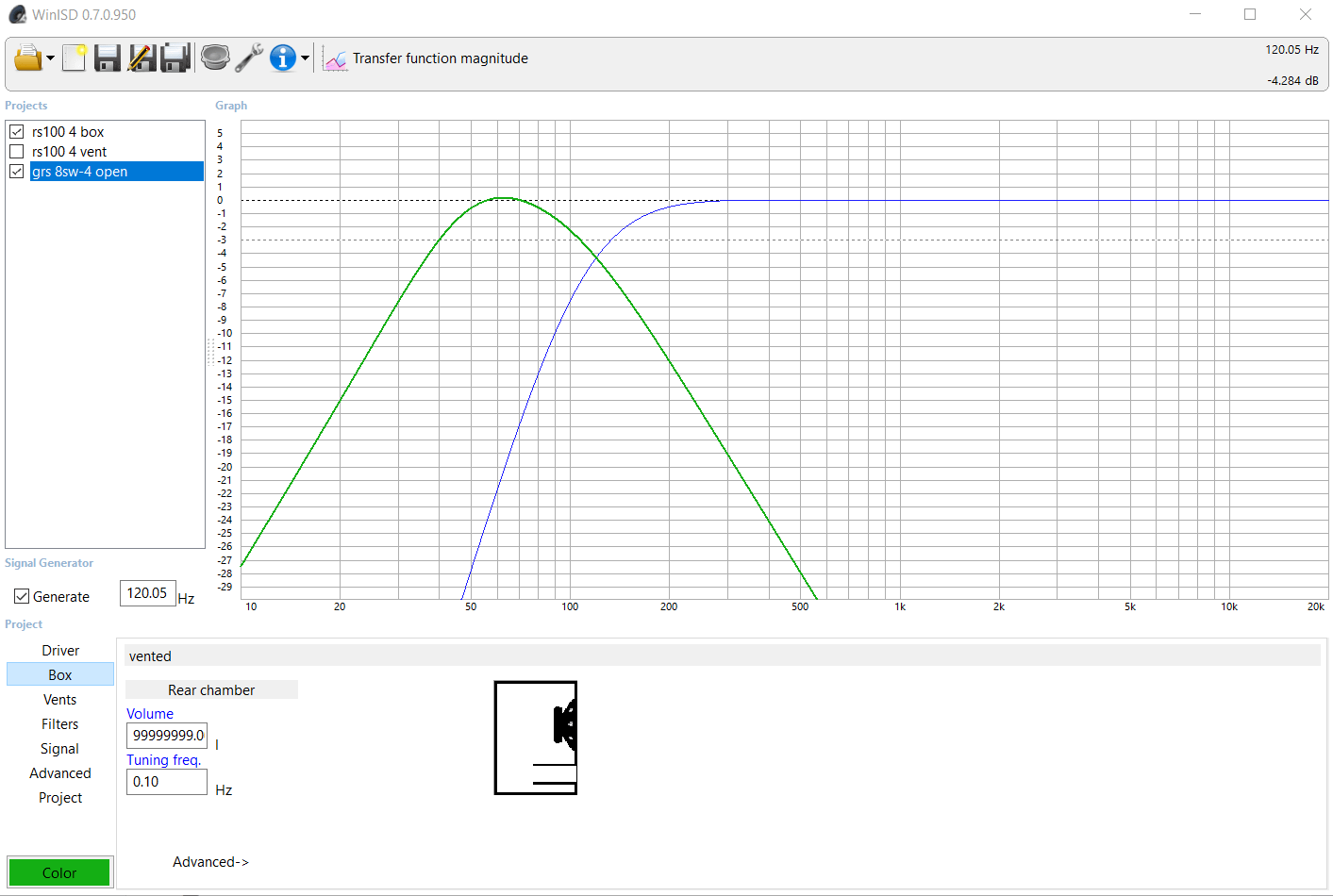Image resolution: width=1333 pixels, height=896 pixels.
Task: Switch to the Box tab
Action: (x=60, y=675)
